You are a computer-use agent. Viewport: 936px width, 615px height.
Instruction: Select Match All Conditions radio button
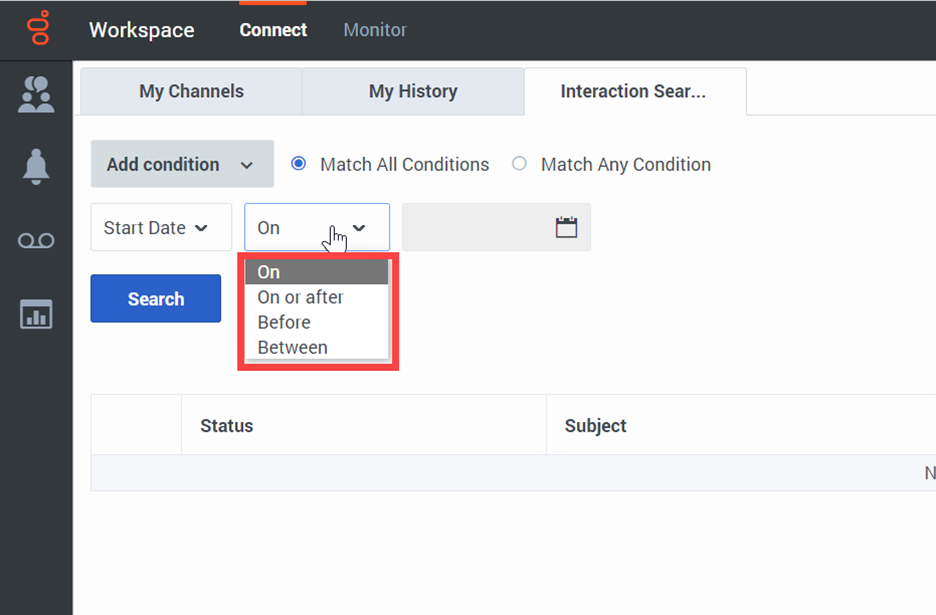click(298, 164)
